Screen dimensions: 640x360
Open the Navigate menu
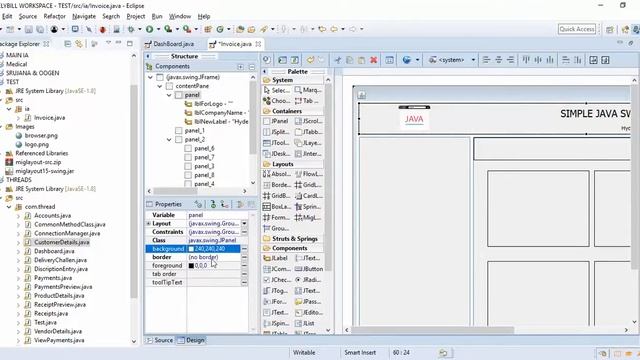tap(84, 16)
